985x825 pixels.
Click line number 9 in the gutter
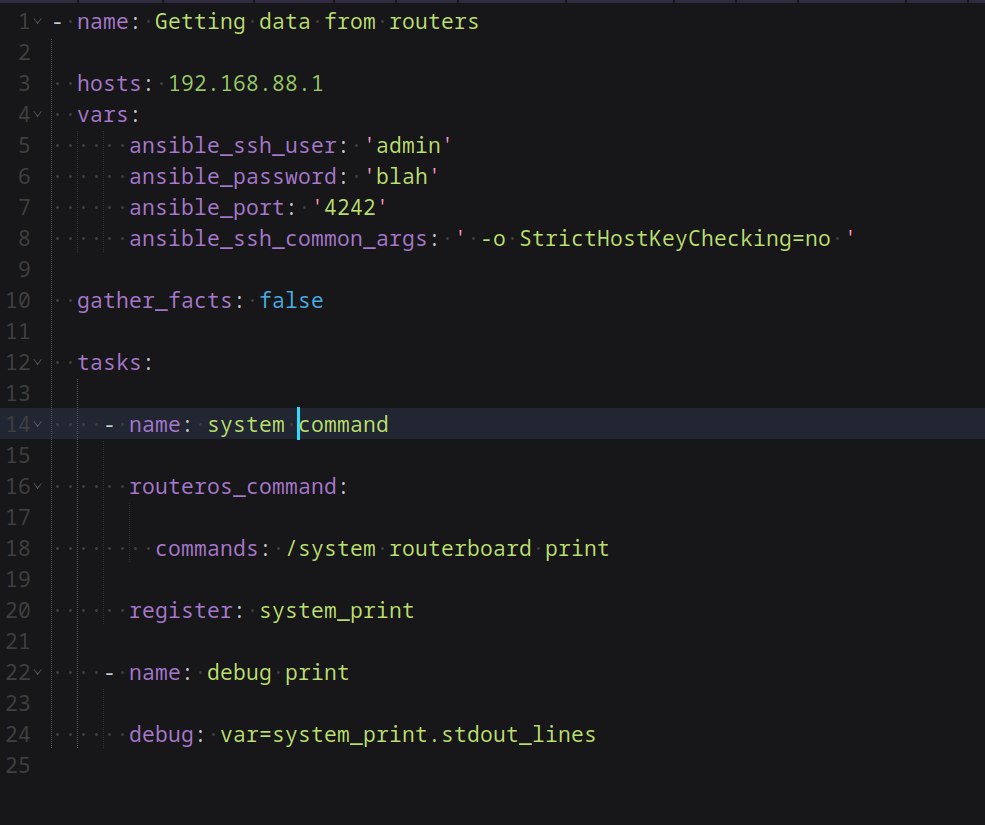(x=24, y=270)
